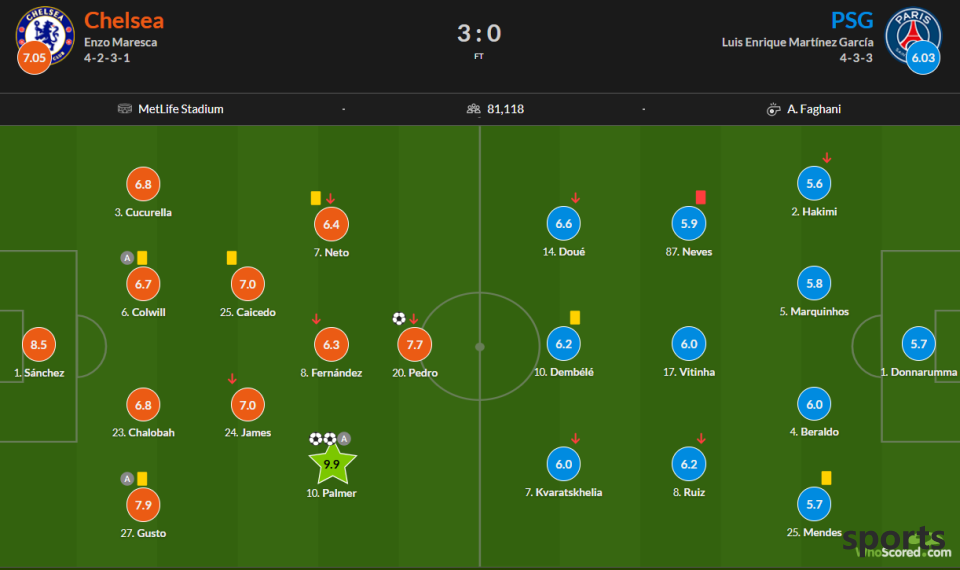Click the PSG 6.03 team rating badge

tap(923, 58)
